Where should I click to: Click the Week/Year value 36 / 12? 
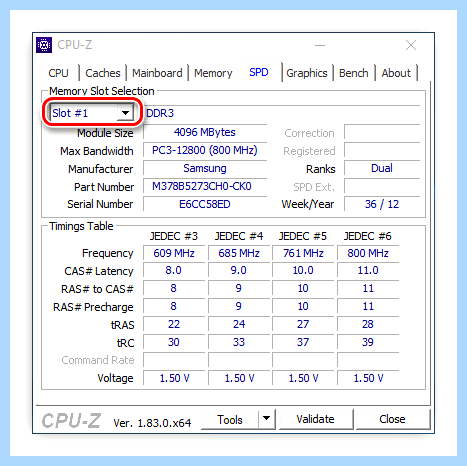click(x=382, y=204)
